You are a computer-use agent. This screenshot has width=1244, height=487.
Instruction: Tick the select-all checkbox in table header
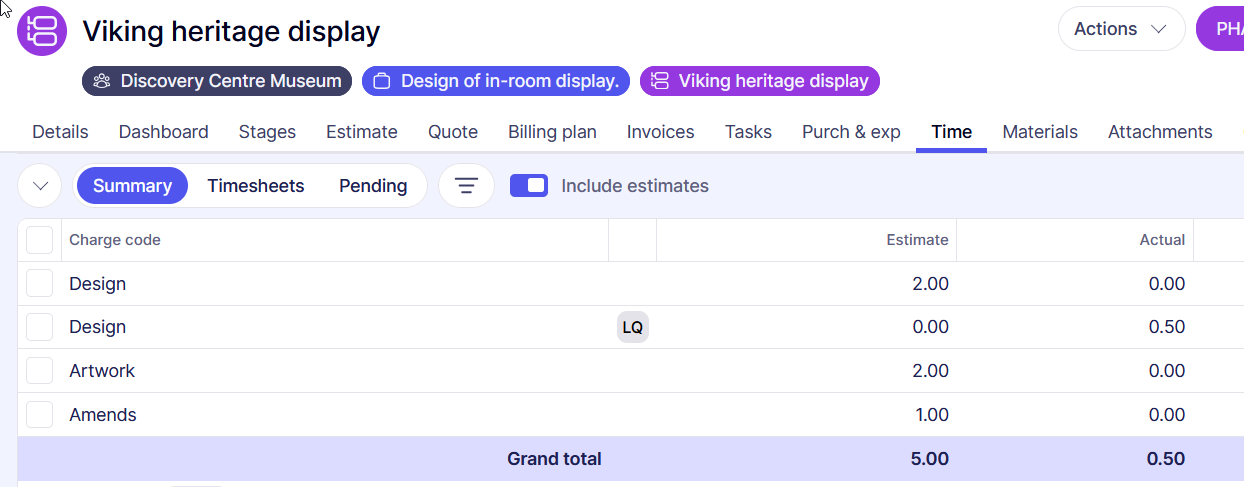point(39,240)
